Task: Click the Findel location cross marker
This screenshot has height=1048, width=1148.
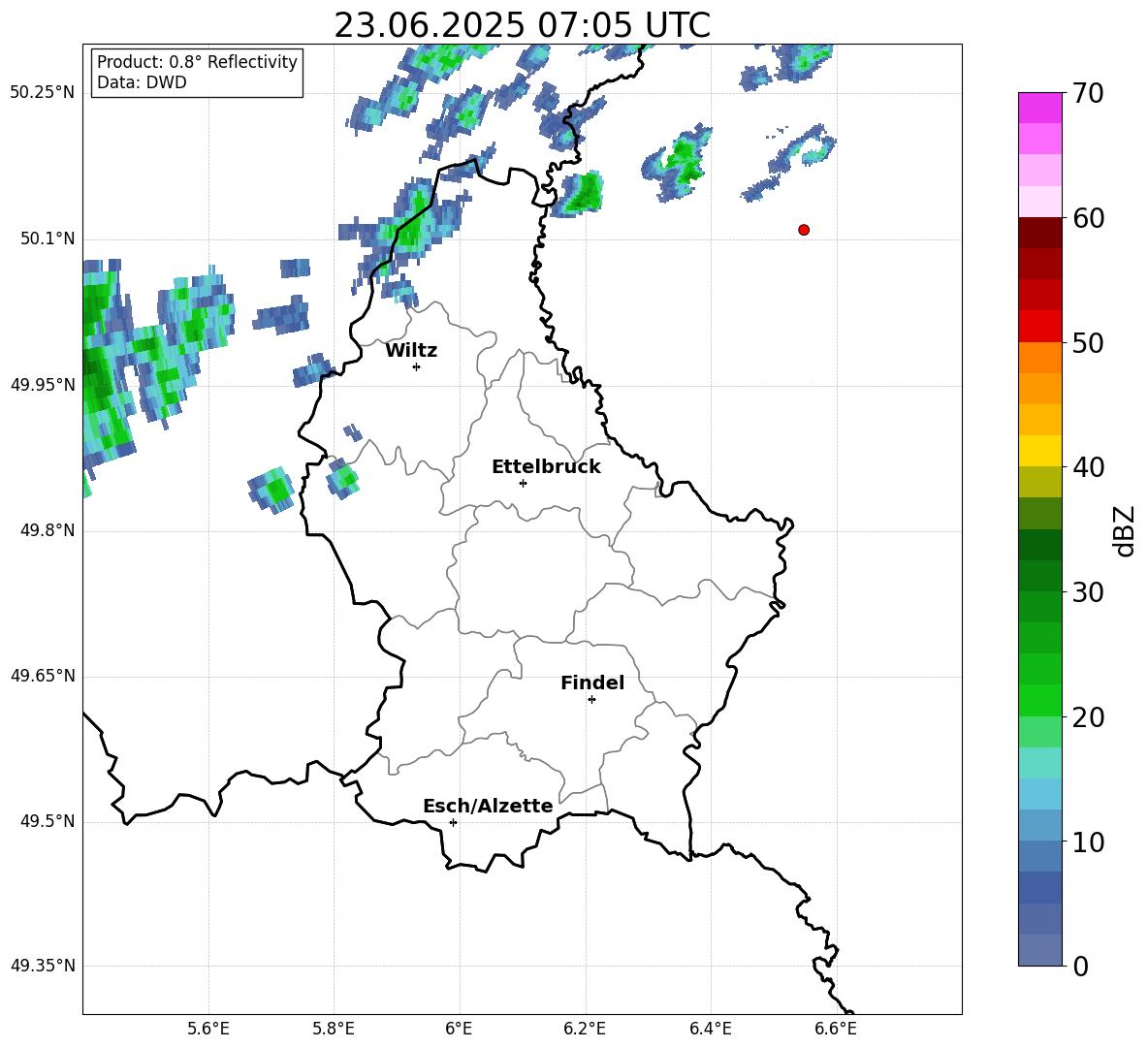Action: tap(591, 700)
